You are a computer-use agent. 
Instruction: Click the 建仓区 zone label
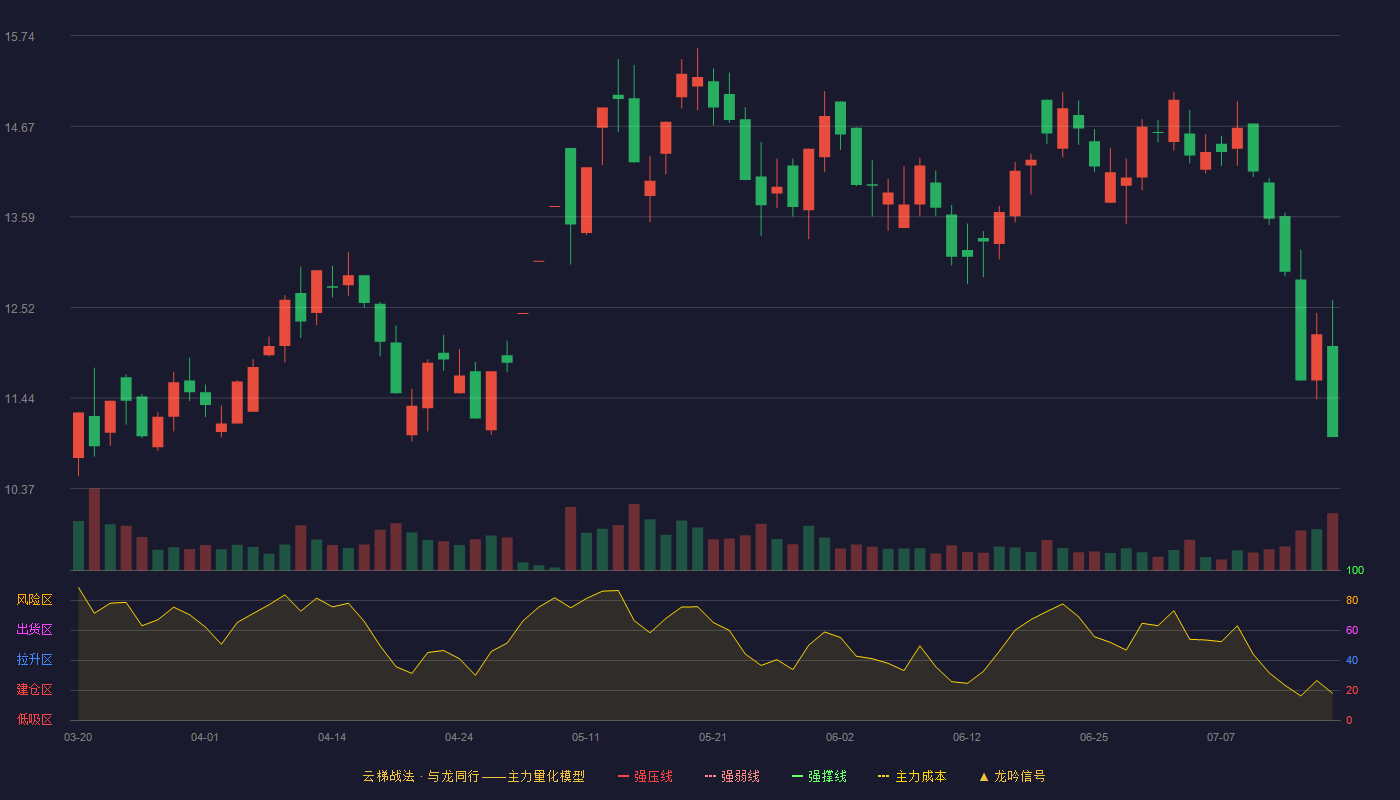click(x=34, y=690)
